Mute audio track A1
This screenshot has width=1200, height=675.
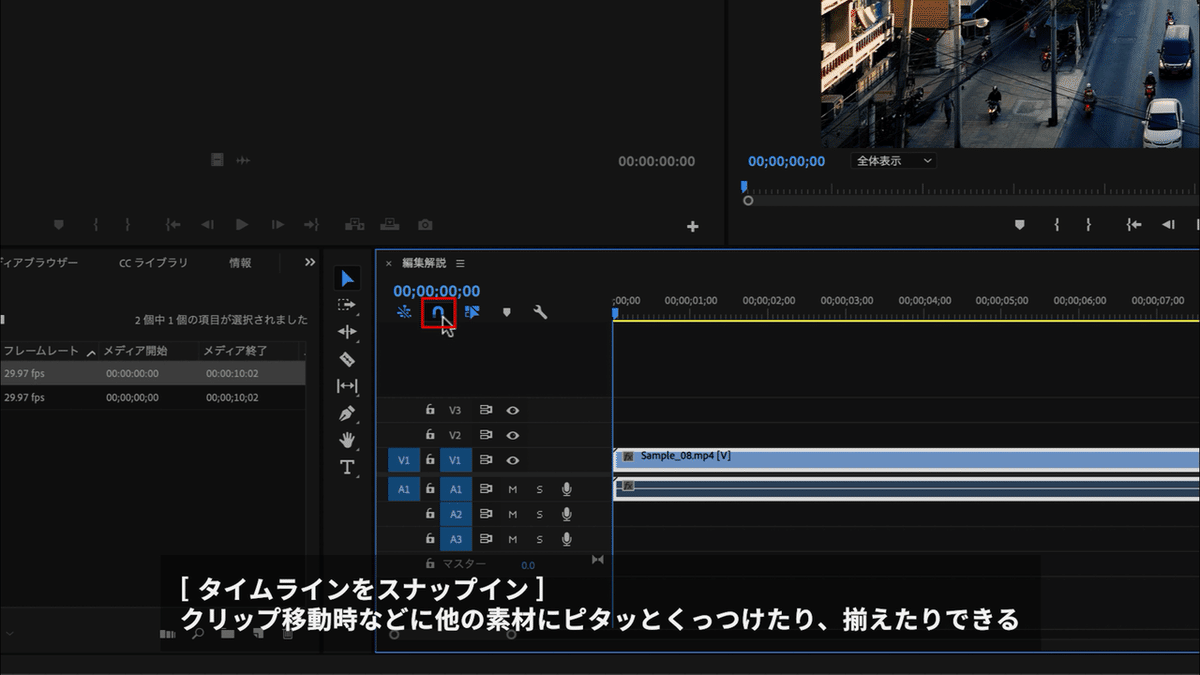(x=513, y=489)
